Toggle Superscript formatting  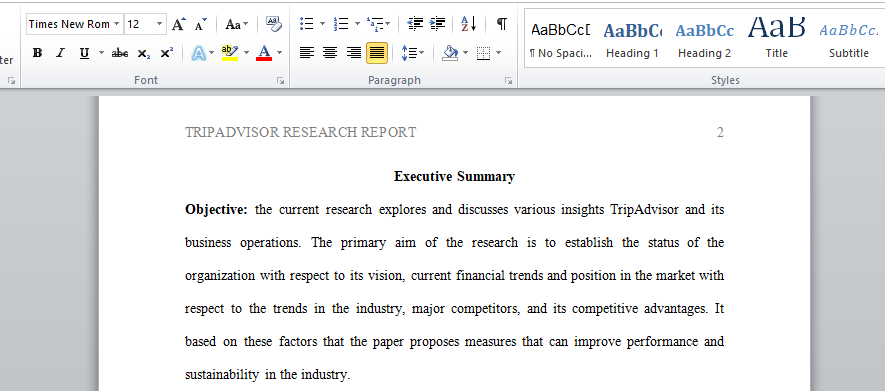tap(167, 53)
